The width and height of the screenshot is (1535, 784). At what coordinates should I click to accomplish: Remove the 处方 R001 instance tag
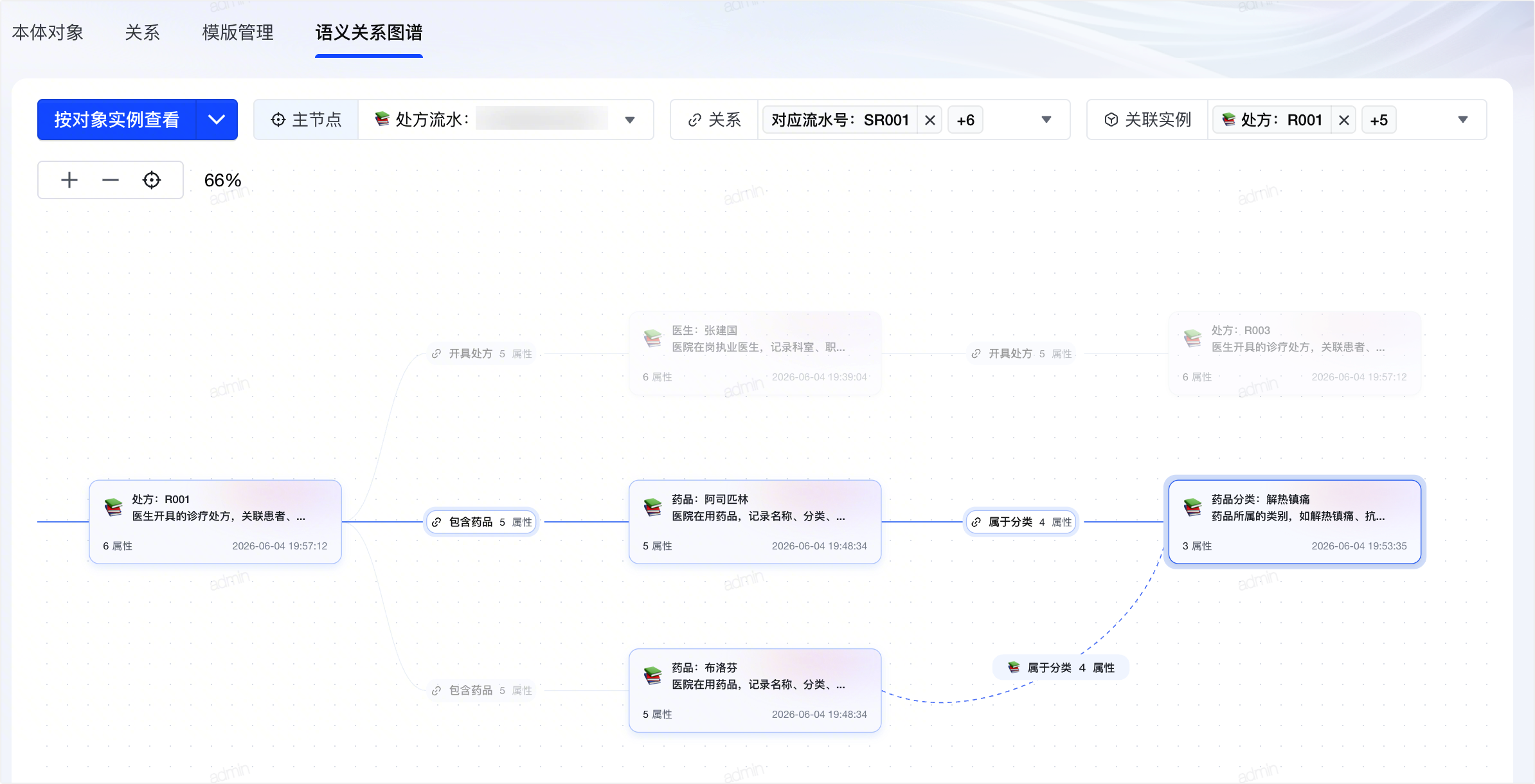click(x=1343, y=120)
